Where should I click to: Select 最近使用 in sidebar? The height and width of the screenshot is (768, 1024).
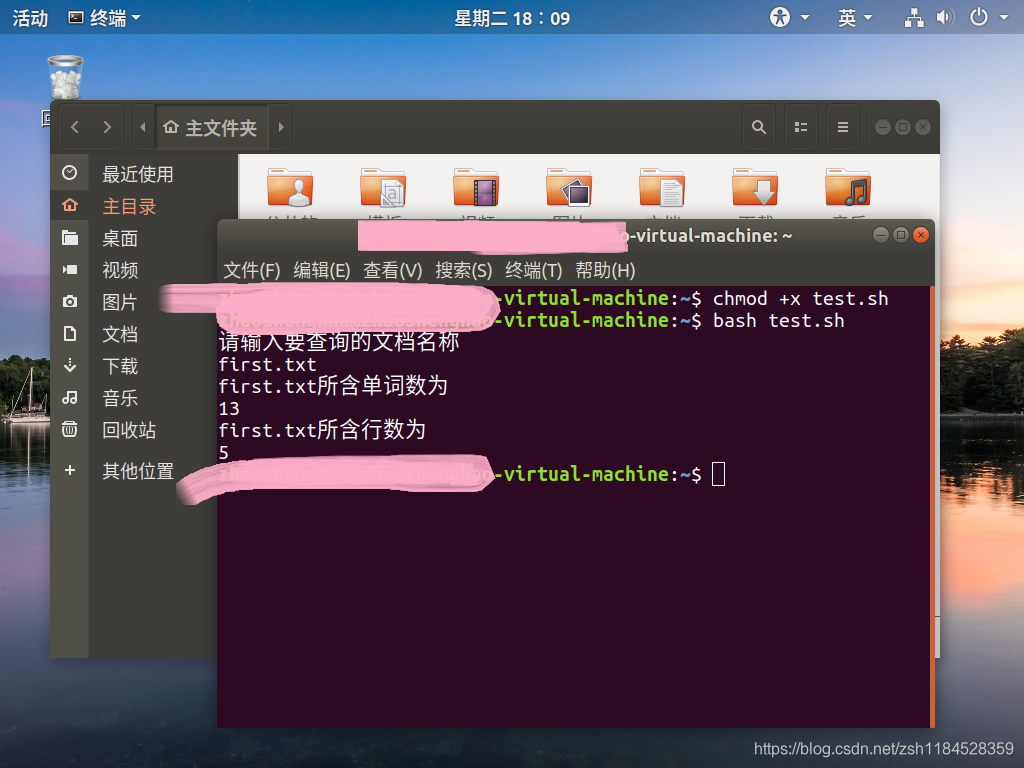coord(137,174)
